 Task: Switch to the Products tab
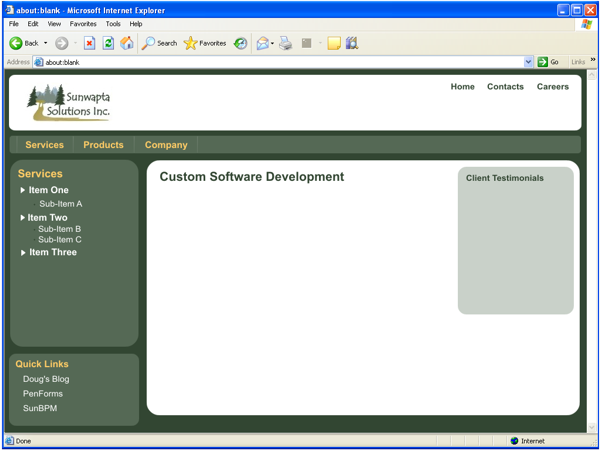[x=103, y=145]
